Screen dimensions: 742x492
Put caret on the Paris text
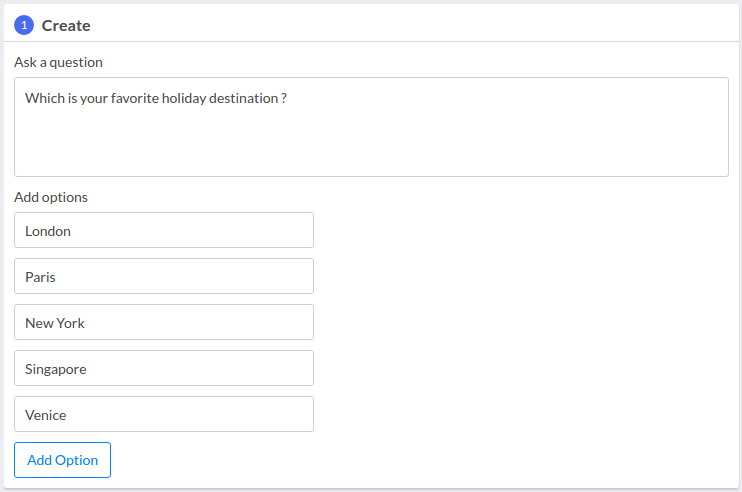pyautogui.click(x=40, y=277)
